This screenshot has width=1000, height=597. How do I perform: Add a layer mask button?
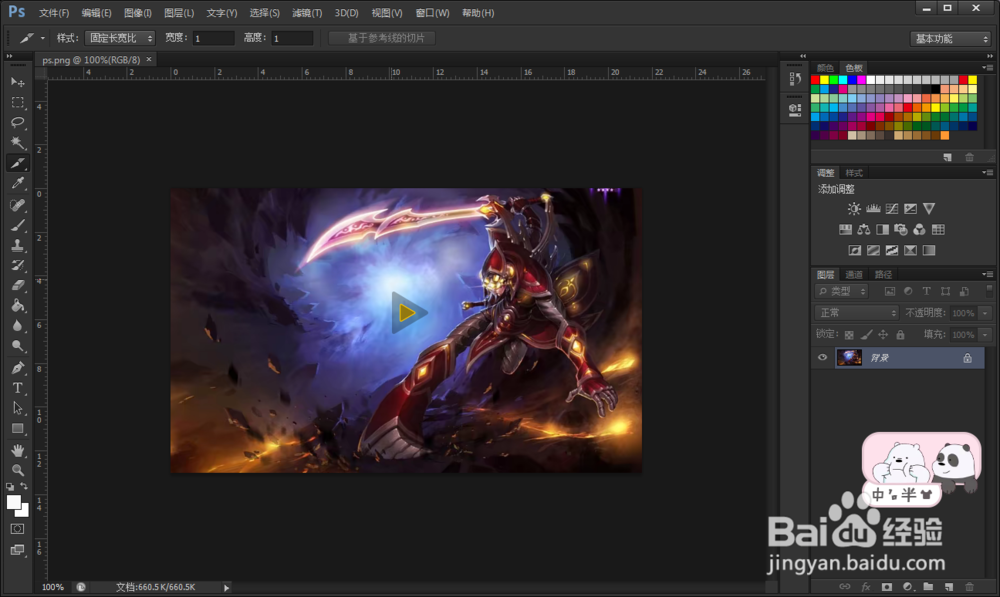coord(886,587)
